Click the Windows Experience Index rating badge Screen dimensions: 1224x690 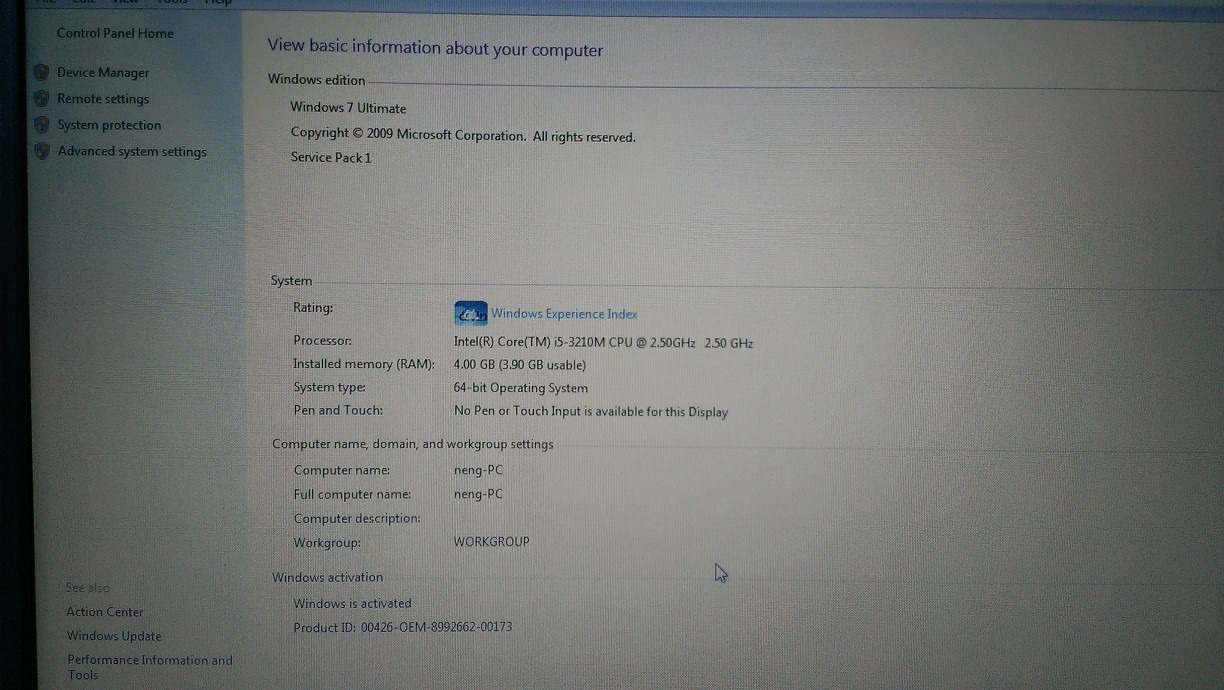470,313
